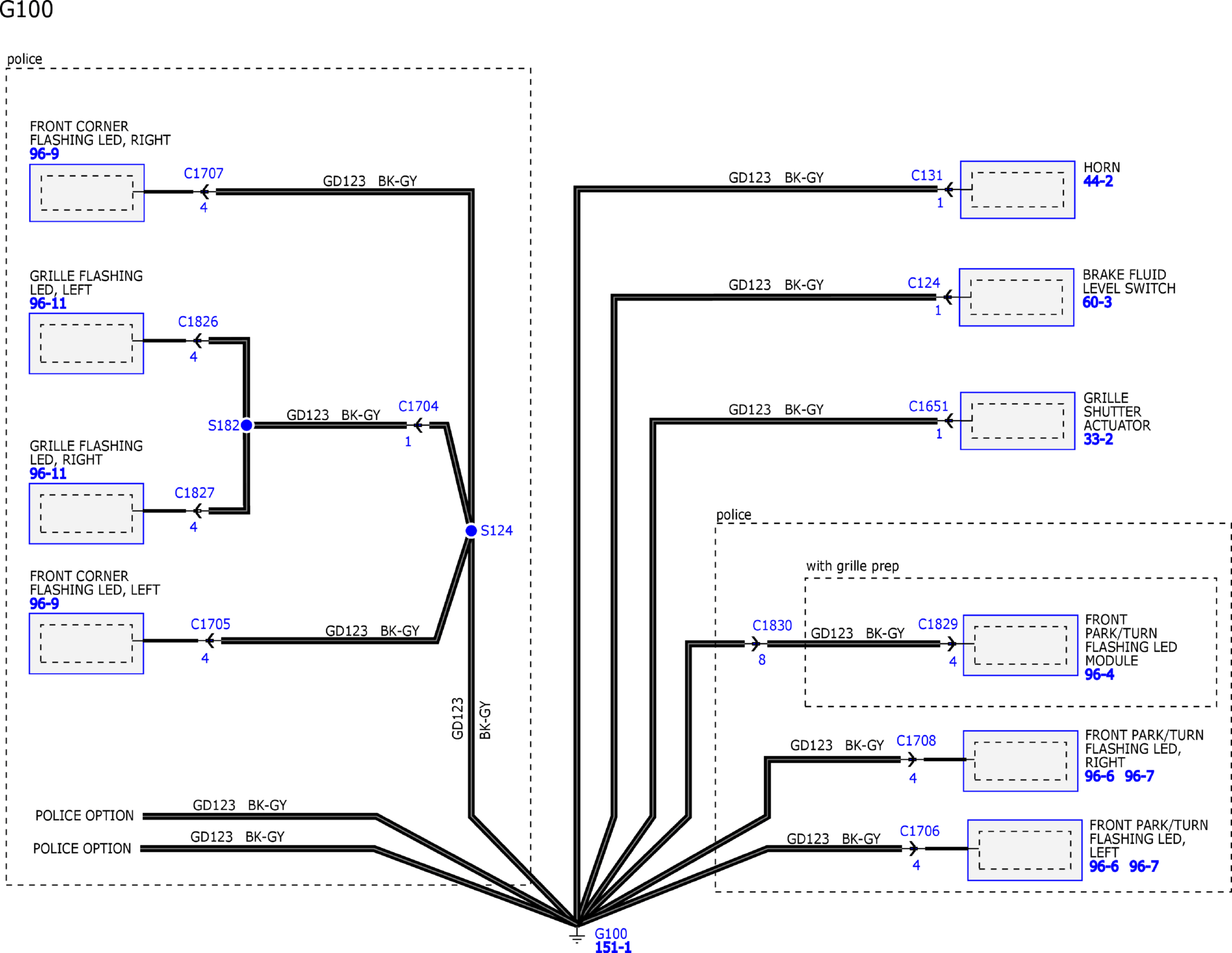This screenshot has width=1232, height=953.
Task: Open the 60-3 page reference link
Action: [1097, 302]
